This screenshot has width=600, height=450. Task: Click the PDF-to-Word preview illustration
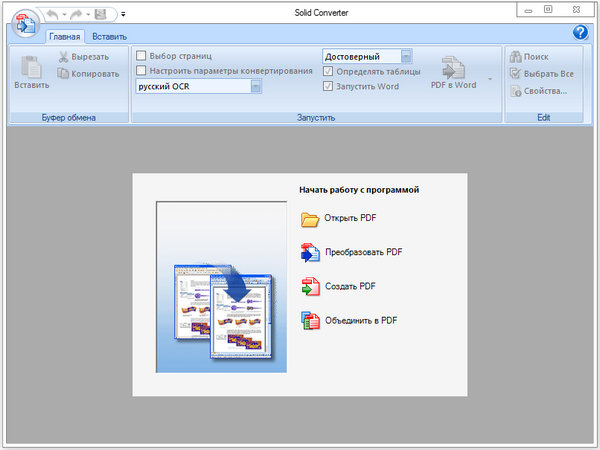tap(222, 287)
